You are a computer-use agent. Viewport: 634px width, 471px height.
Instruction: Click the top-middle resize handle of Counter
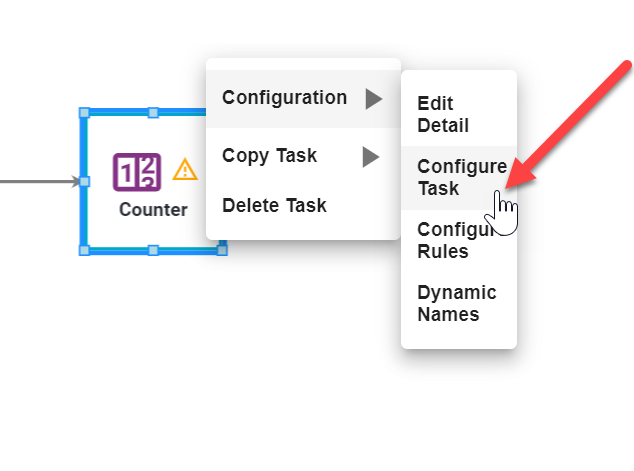click(x=153, y=113)
